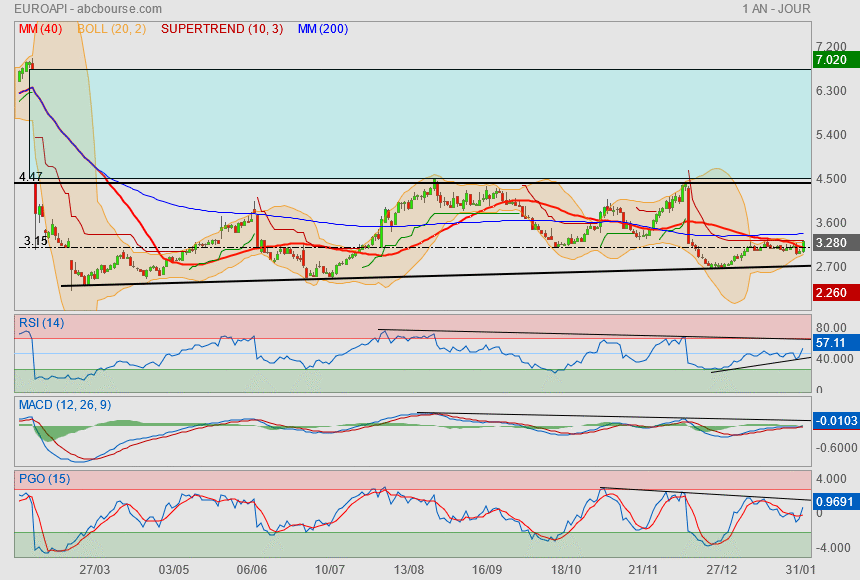Viewport: 860px width, 580px height.
Task: Click the 21/11 date on time axis
Action: (643, 569)
